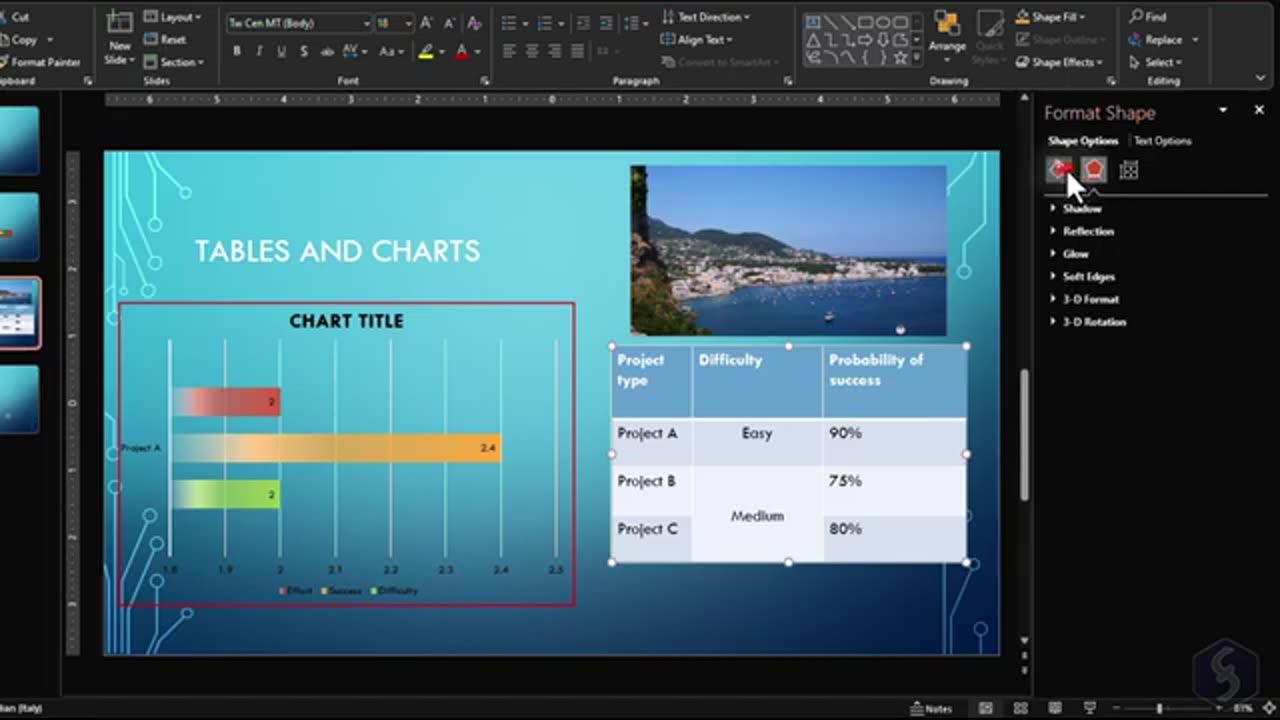1280x720 pixels.
Task: Click the zoom slider in status bar
Action: 1160,708
